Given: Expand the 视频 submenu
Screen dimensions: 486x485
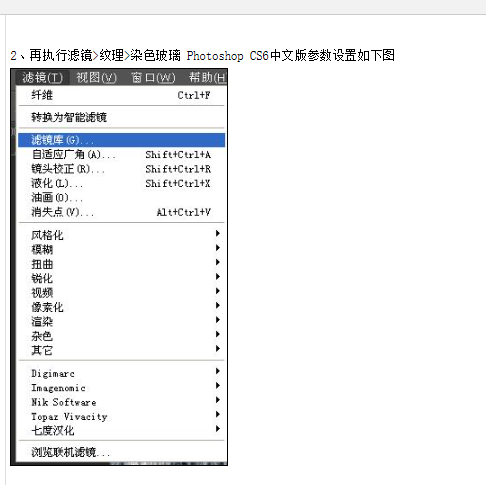Looking at the screenshot, I should [x=122, y=293].
